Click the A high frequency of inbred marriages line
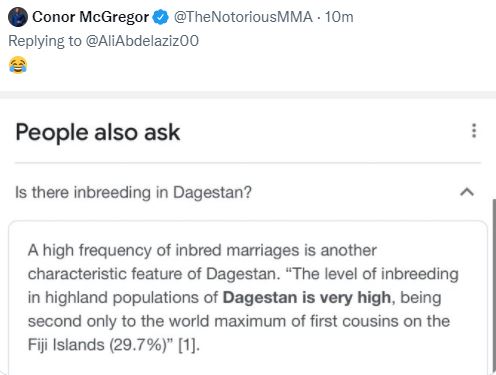Viewport: 496px width, 375px height. point(202,250)
